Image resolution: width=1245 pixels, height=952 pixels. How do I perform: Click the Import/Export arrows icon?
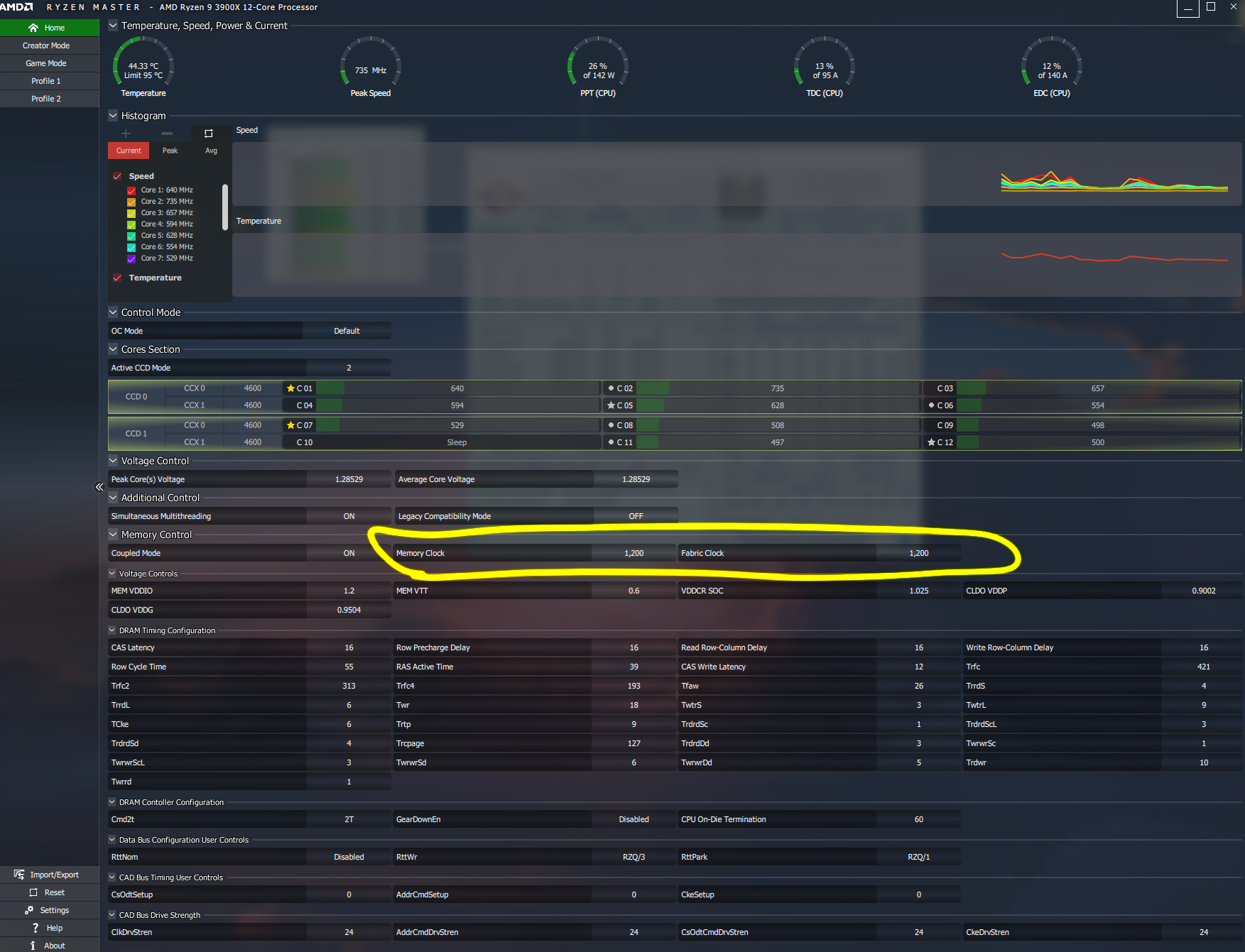click(x=19, y=875)
